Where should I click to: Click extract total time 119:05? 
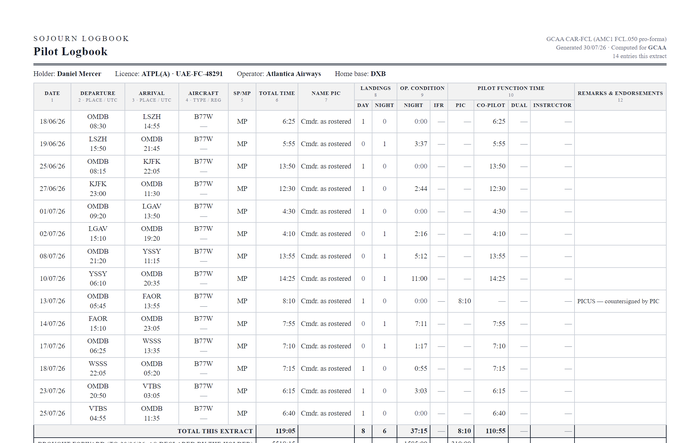click(x=285, y=431)
